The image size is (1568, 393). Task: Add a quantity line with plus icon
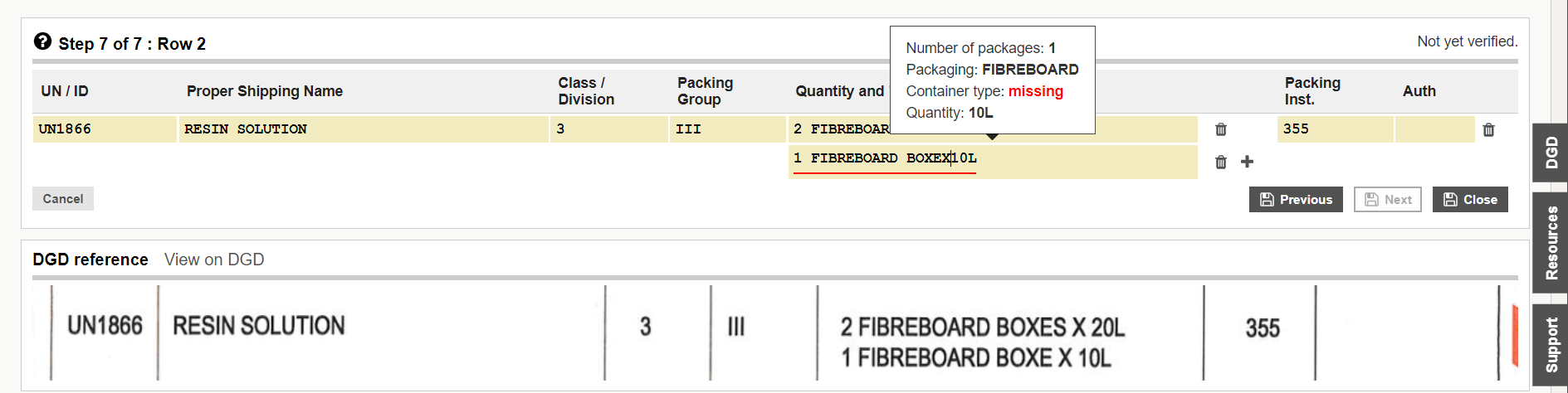1247,162
